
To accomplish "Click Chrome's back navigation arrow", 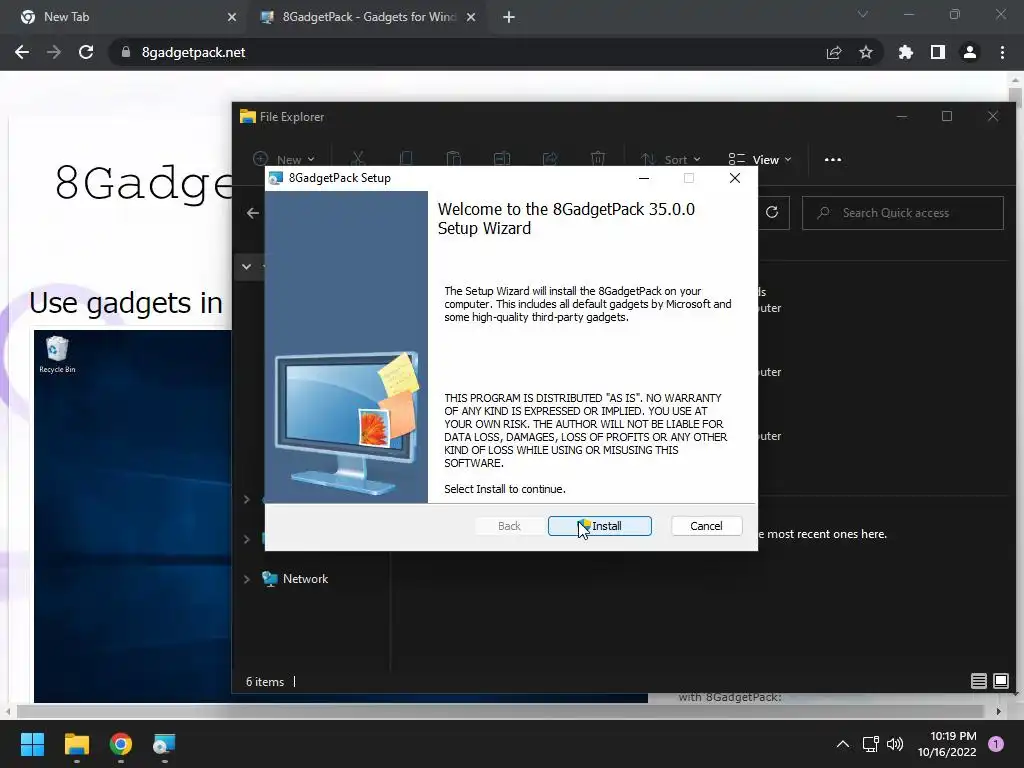I will pyautogui.click(x=22, y=52).
